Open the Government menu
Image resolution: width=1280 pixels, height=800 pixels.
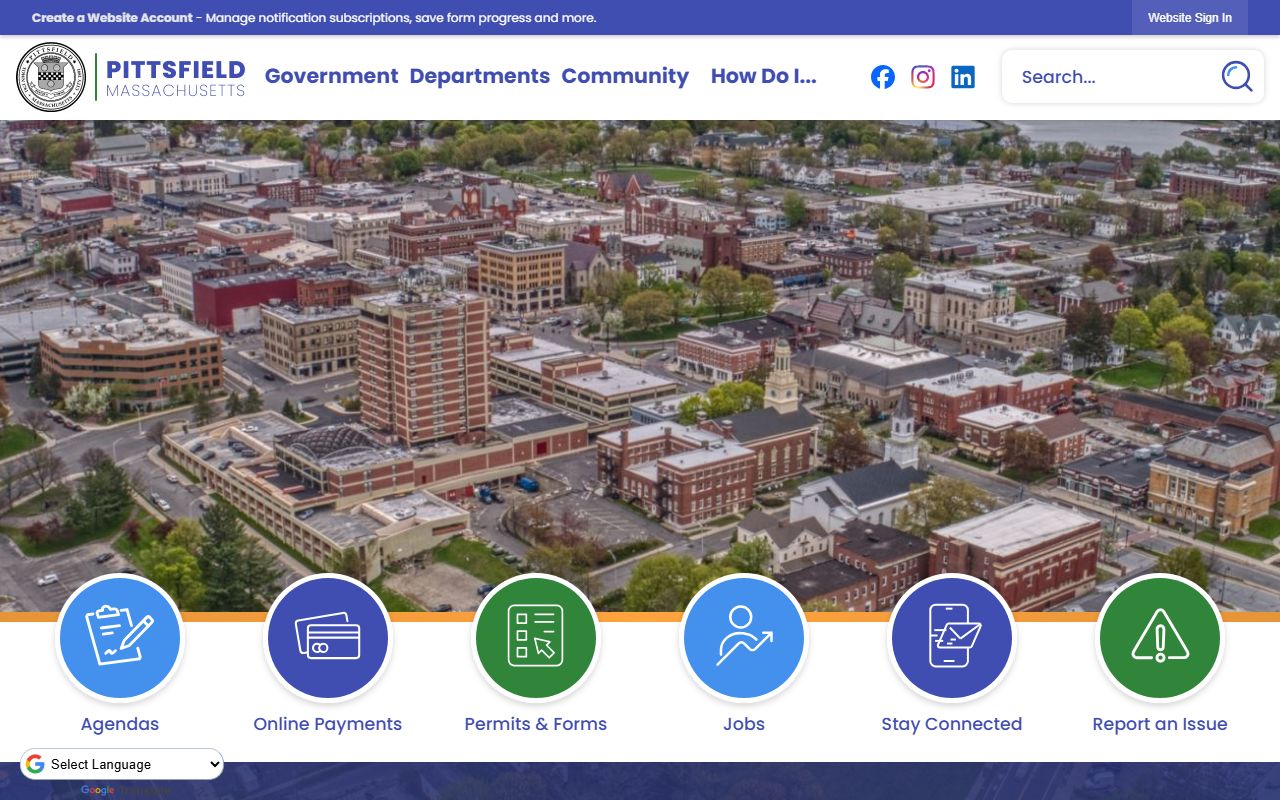point(331,76)
